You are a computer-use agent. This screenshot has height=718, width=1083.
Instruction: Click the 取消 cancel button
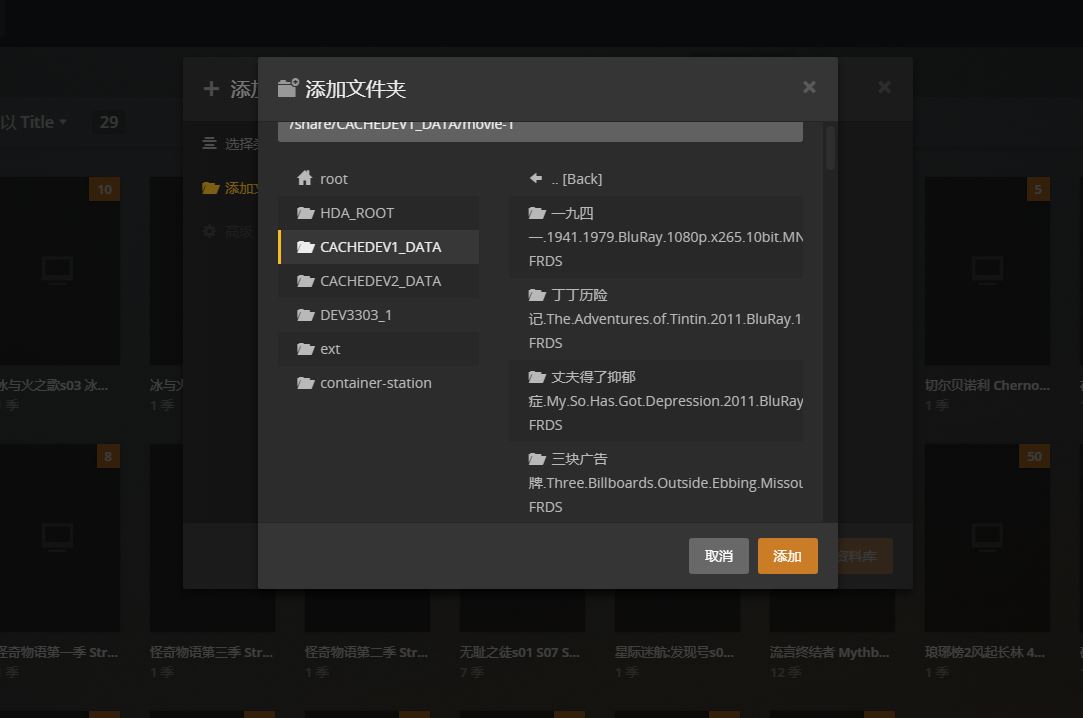(718, 556)
